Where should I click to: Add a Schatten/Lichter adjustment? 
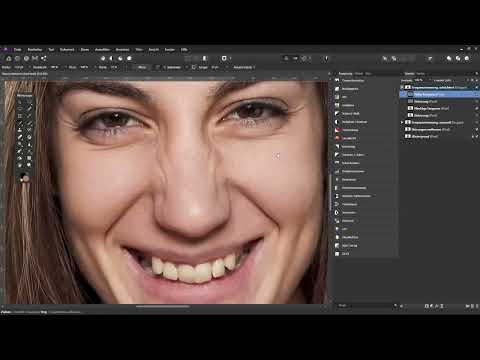[x=365, y=155]
